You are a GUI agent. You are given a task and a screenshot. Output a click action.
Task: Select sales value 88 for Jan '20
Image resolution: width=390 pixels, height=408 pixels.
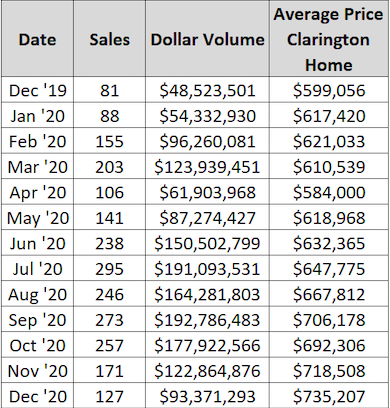pos(109,116)
